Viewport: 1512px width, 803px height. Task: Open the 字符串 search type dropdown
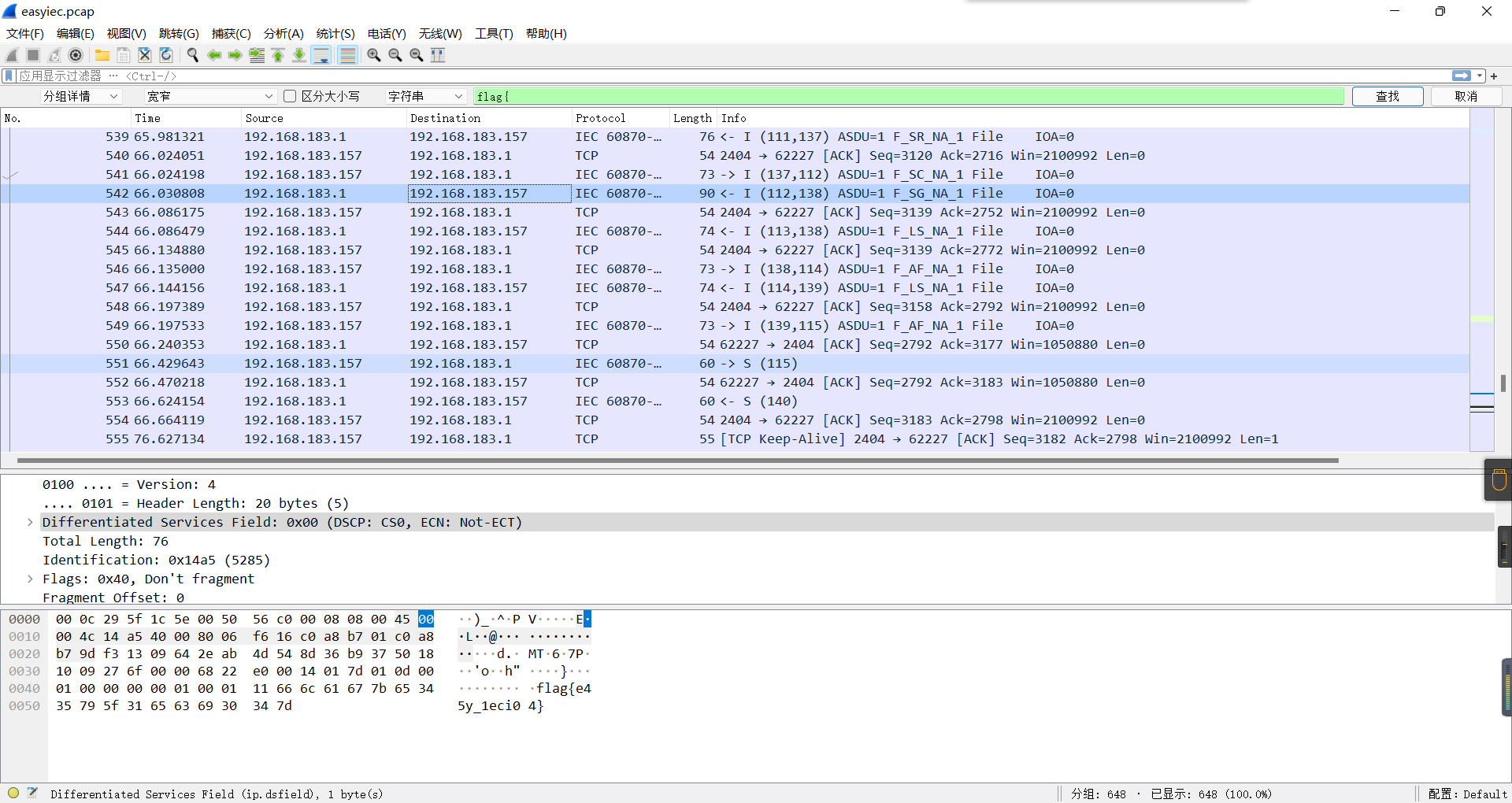(x=425, y=96)
